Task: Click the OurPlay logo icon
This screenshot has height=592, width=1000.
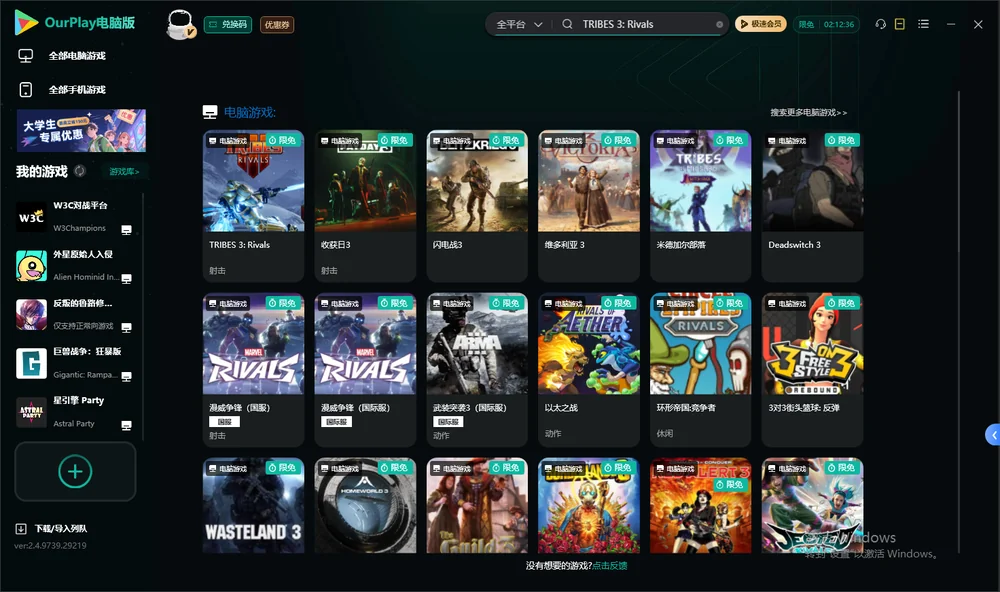Action: (26, 22)
